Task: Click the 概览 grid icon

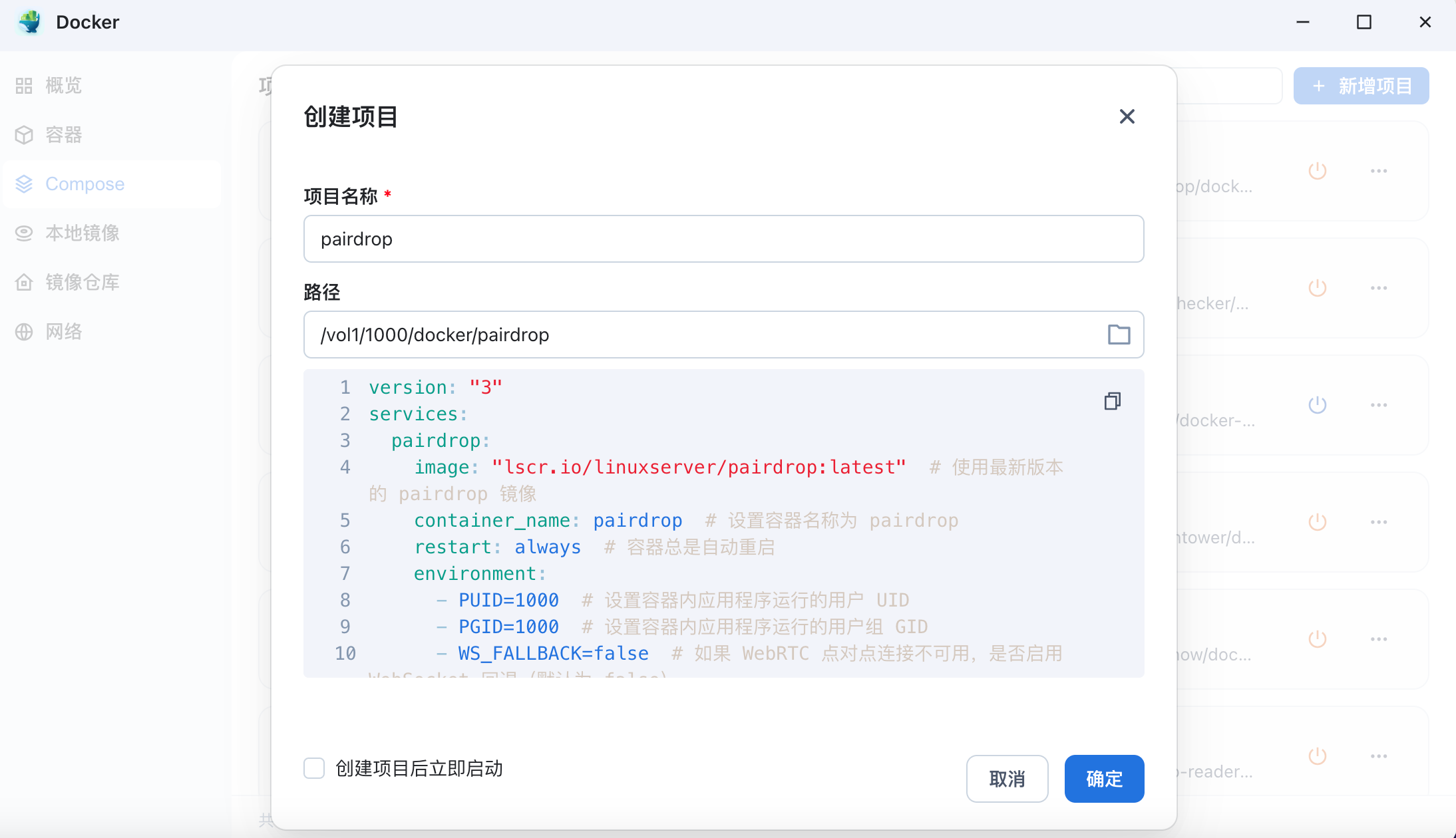Action: pyautogui.click(x=24, y=86)
